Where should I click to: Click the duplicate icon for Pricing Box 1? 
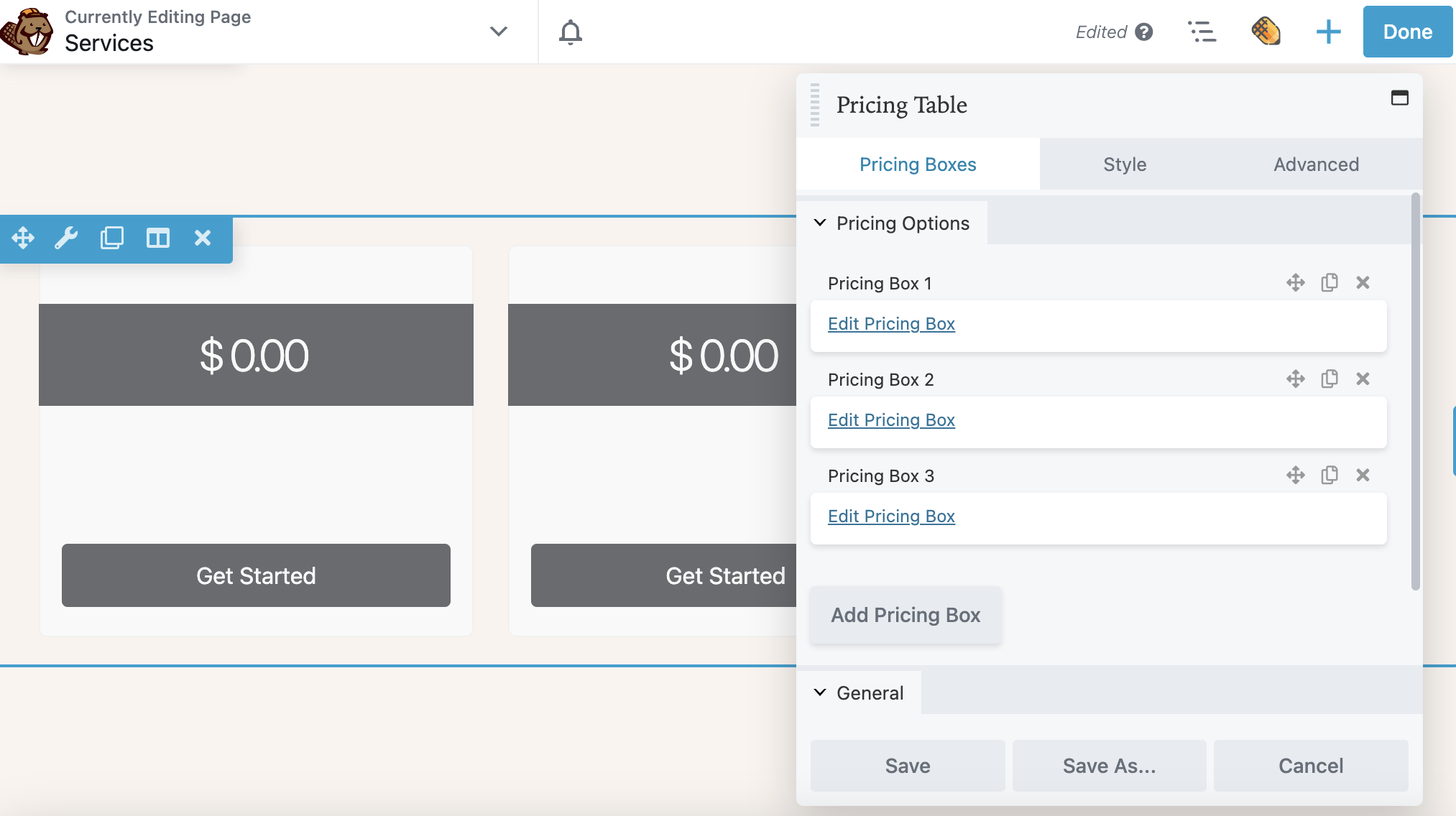click(x=1330, y=282)
